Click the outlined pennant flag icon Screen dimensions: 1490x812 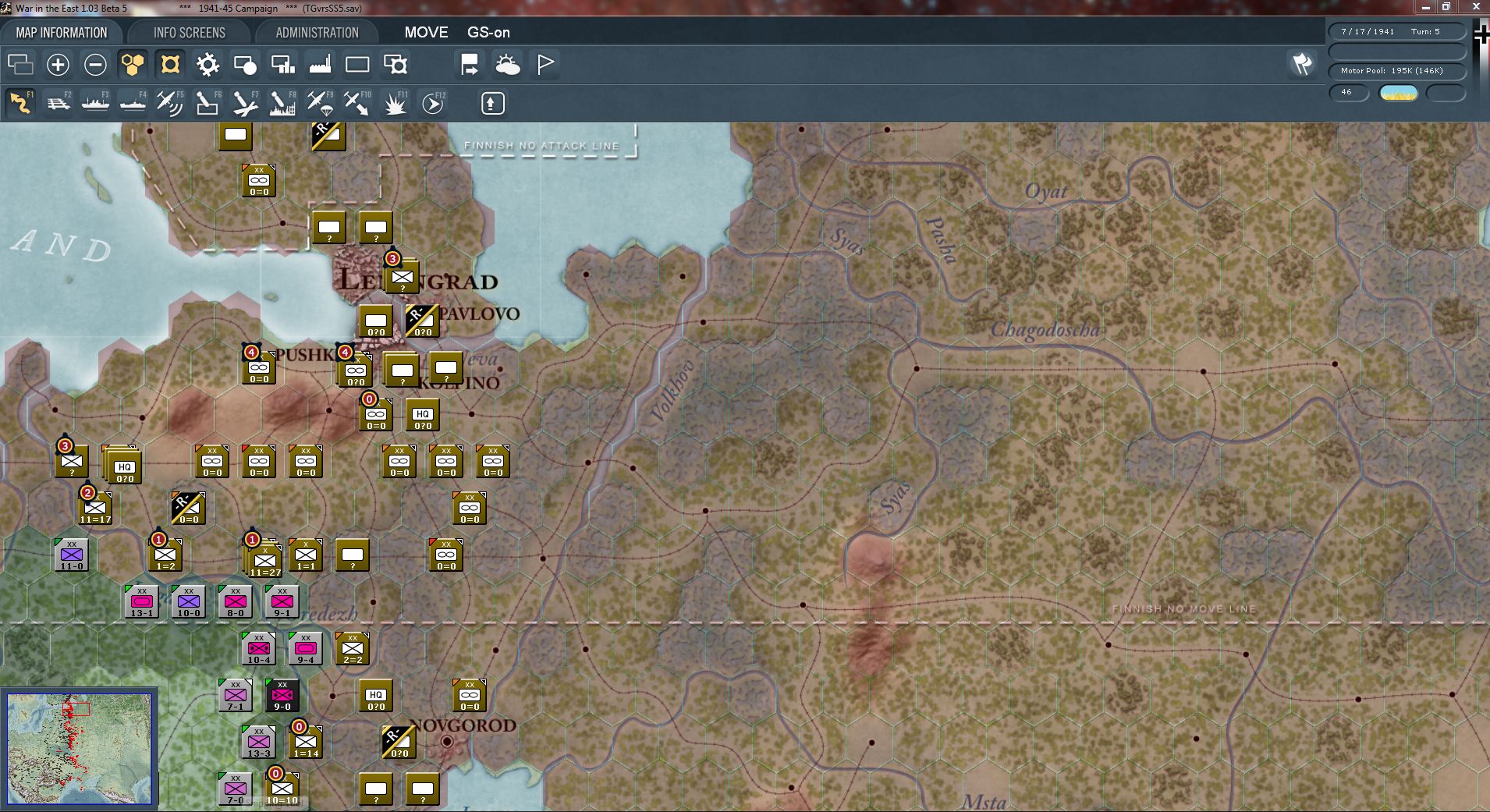pos(545,64)
